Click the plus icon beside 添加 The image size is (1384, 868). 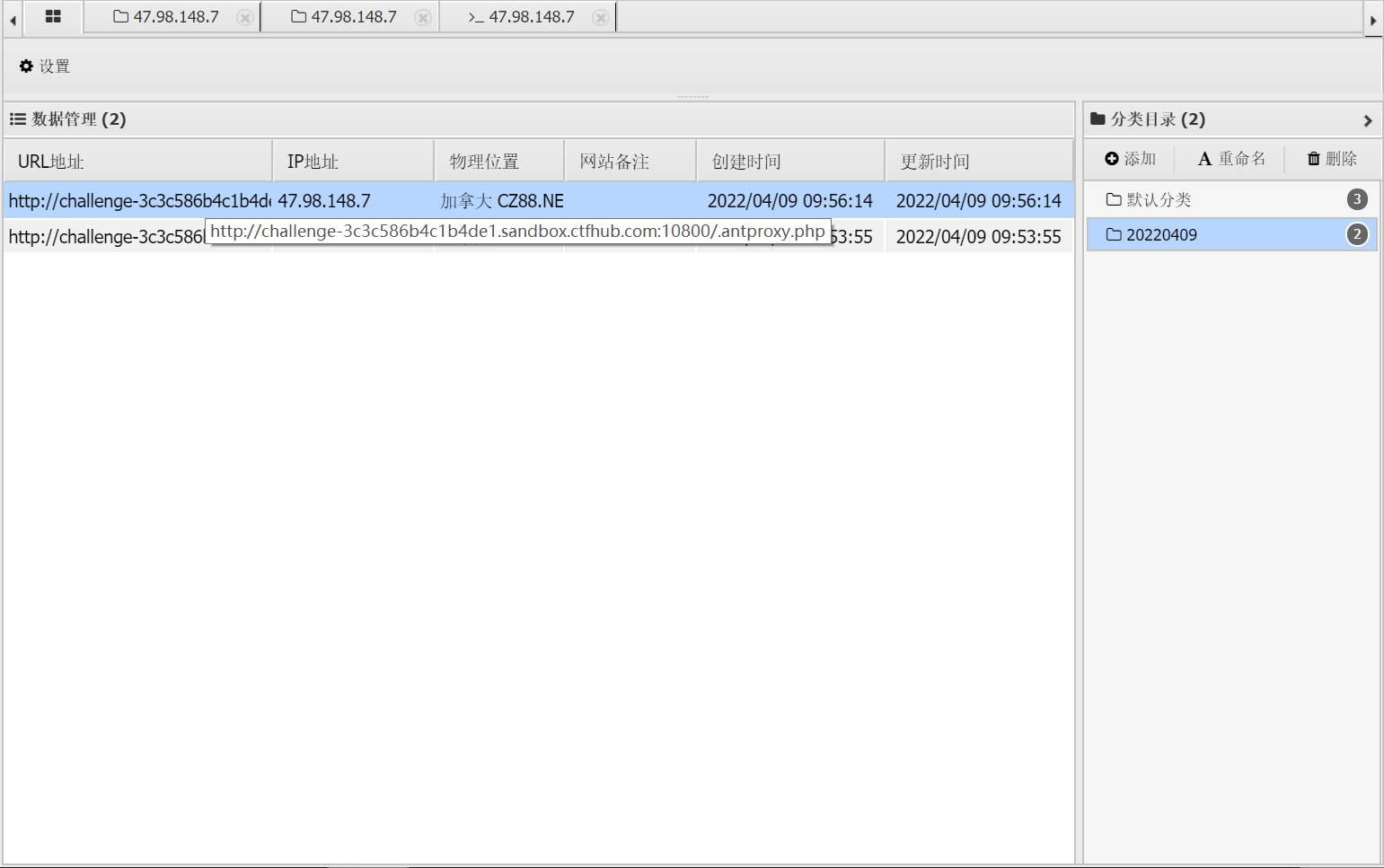point(1110,158)
